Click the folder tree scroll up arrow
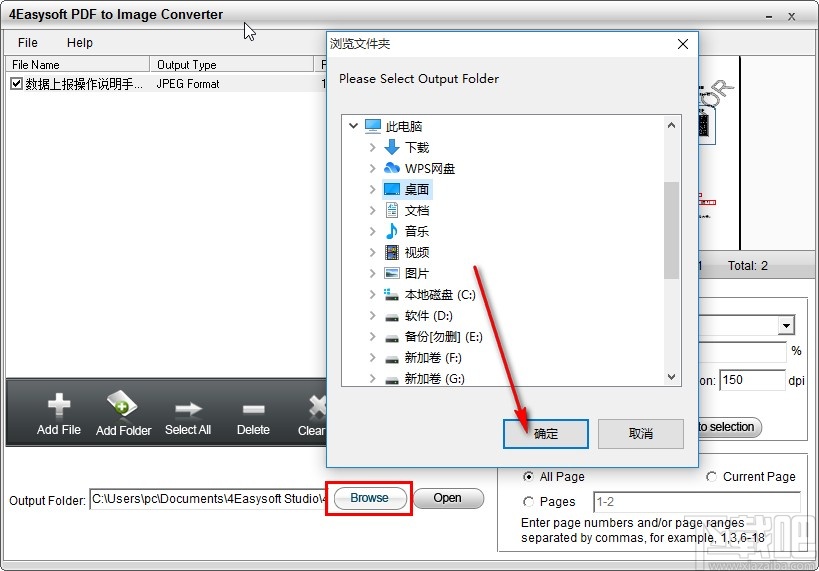 tap(672, 125)
